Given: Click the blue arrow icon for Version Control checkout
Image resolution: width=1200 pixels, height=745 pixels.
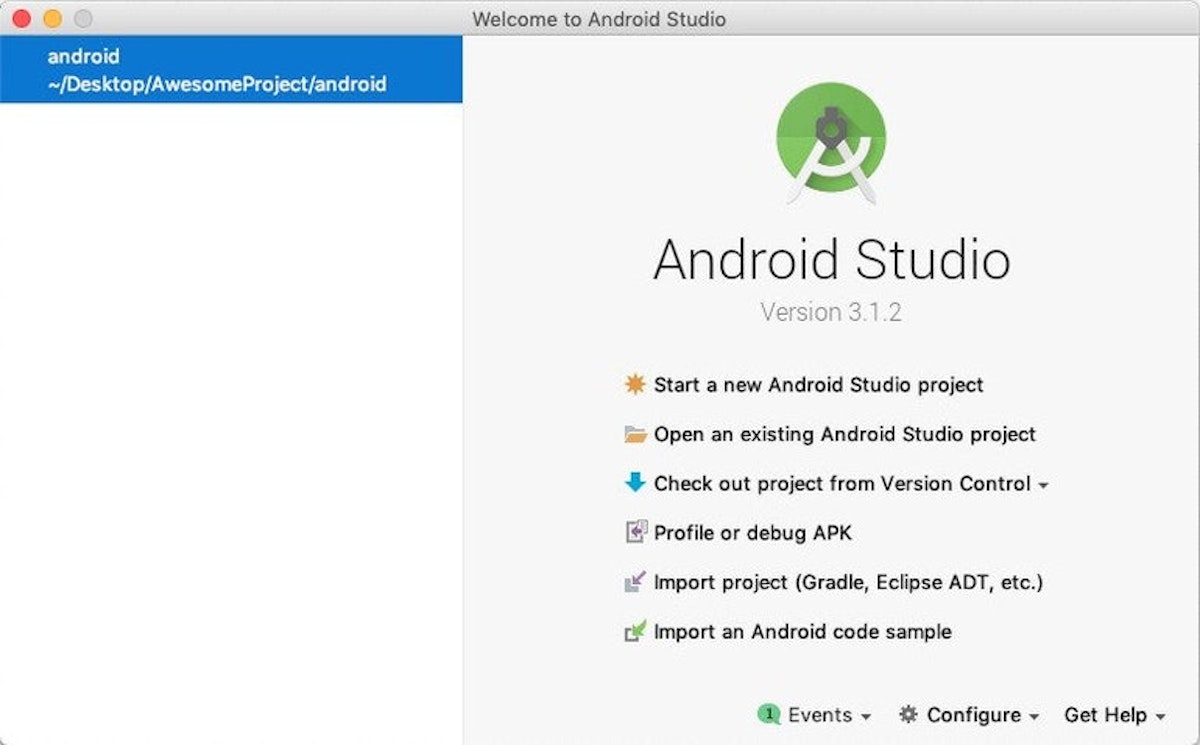Looking at the screenshot, I should (634, 483).
